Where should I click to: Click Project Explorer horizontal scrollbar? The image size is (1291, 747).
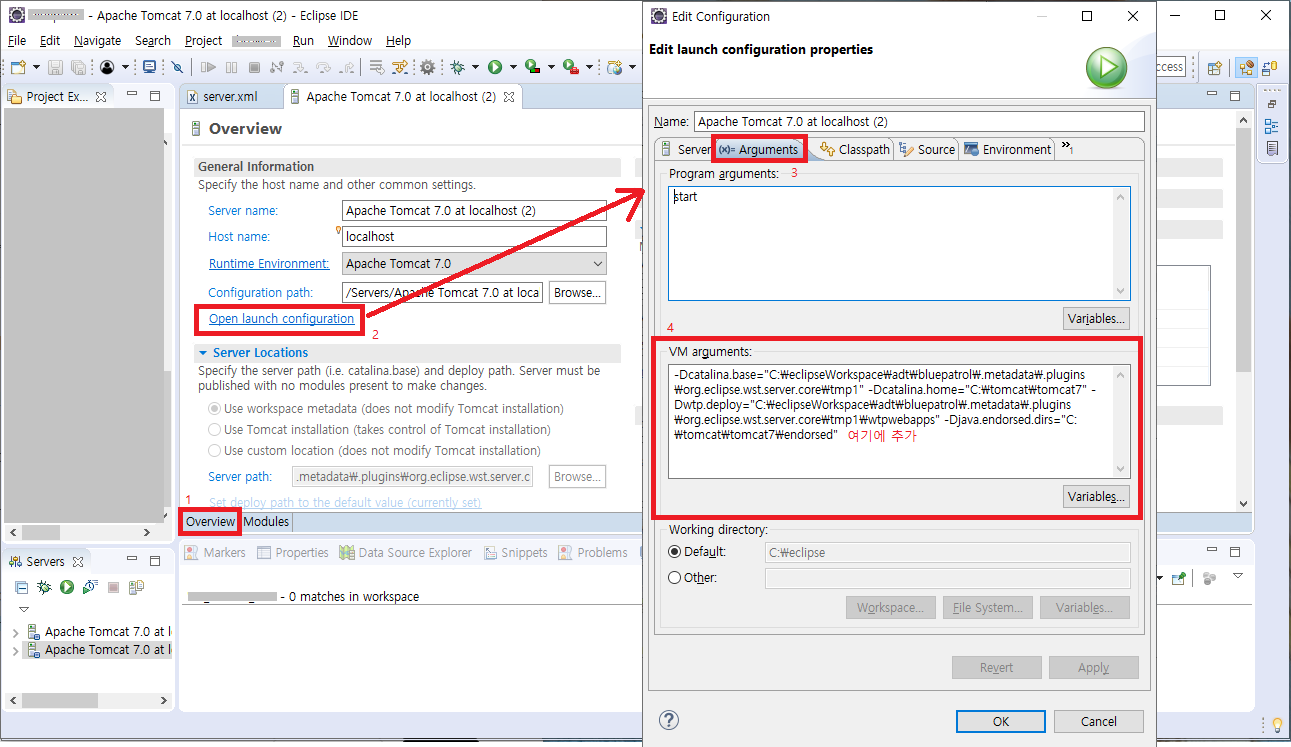click(x=78, y=533)
